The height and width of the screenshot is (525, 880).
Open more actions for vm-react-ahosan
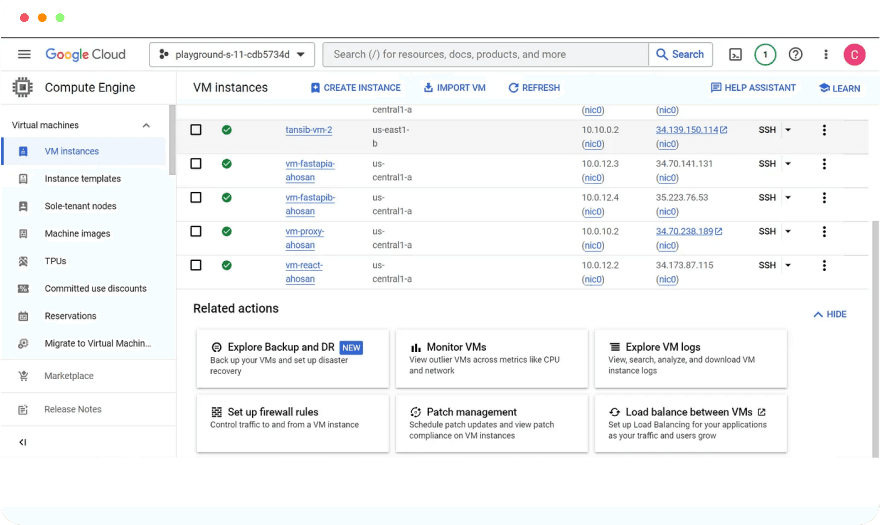pyautogui.click(x=824, y=265)
